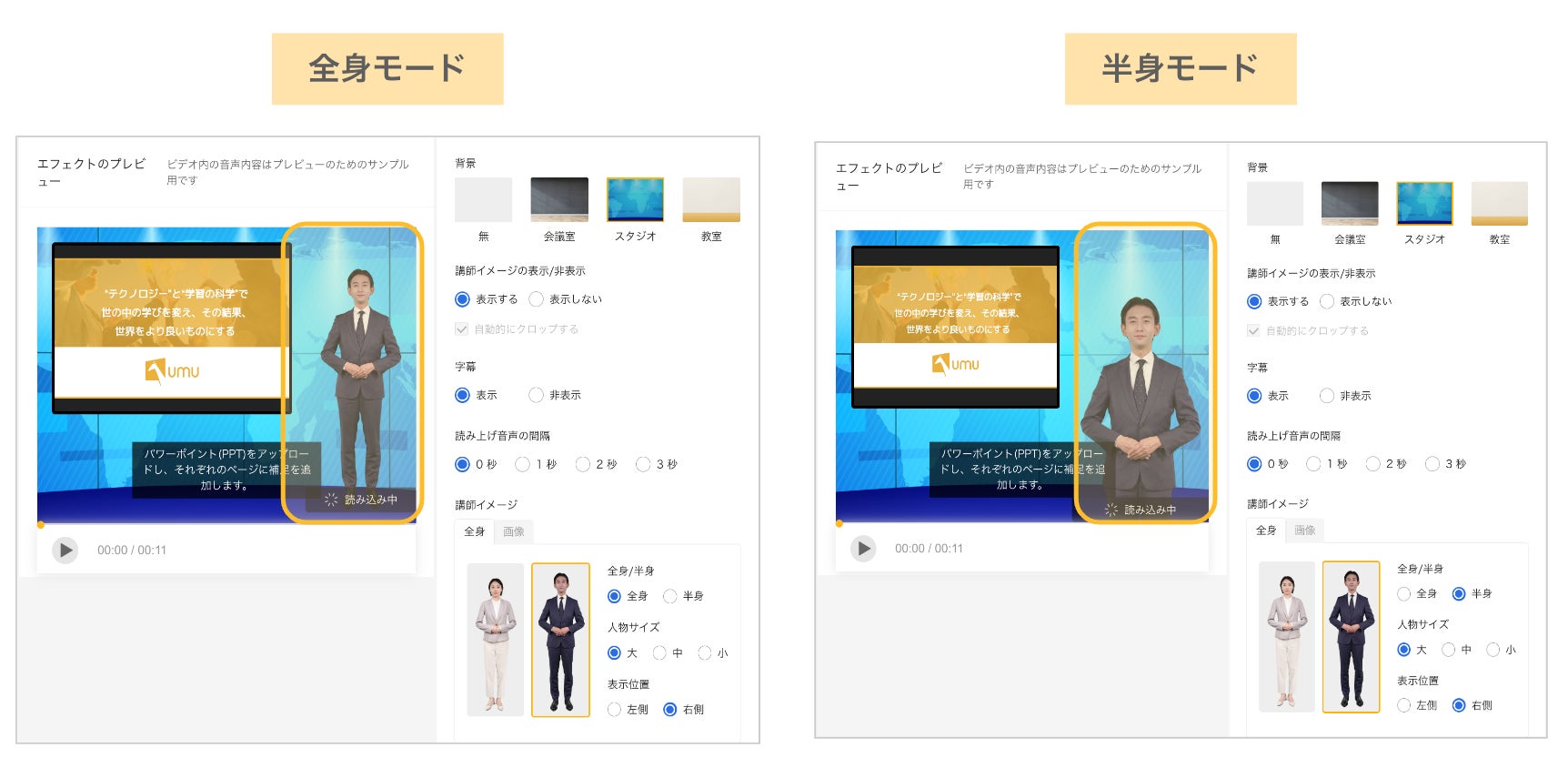Choose the 会議室 background in the 半身モード panel
This screenshot has height=768, width=1568.
1350,204
